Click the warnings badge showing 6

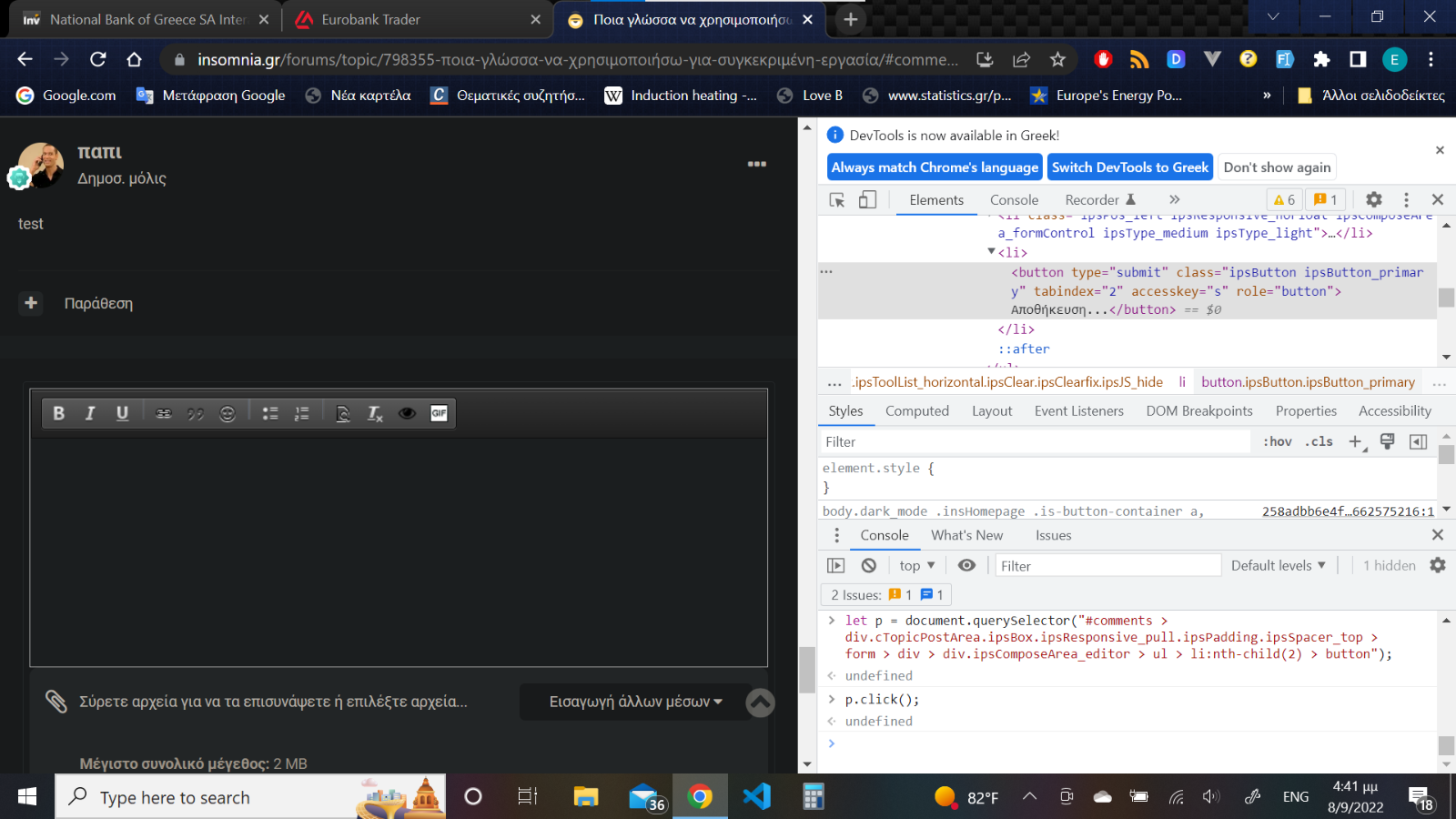[x=1285, y=200]
